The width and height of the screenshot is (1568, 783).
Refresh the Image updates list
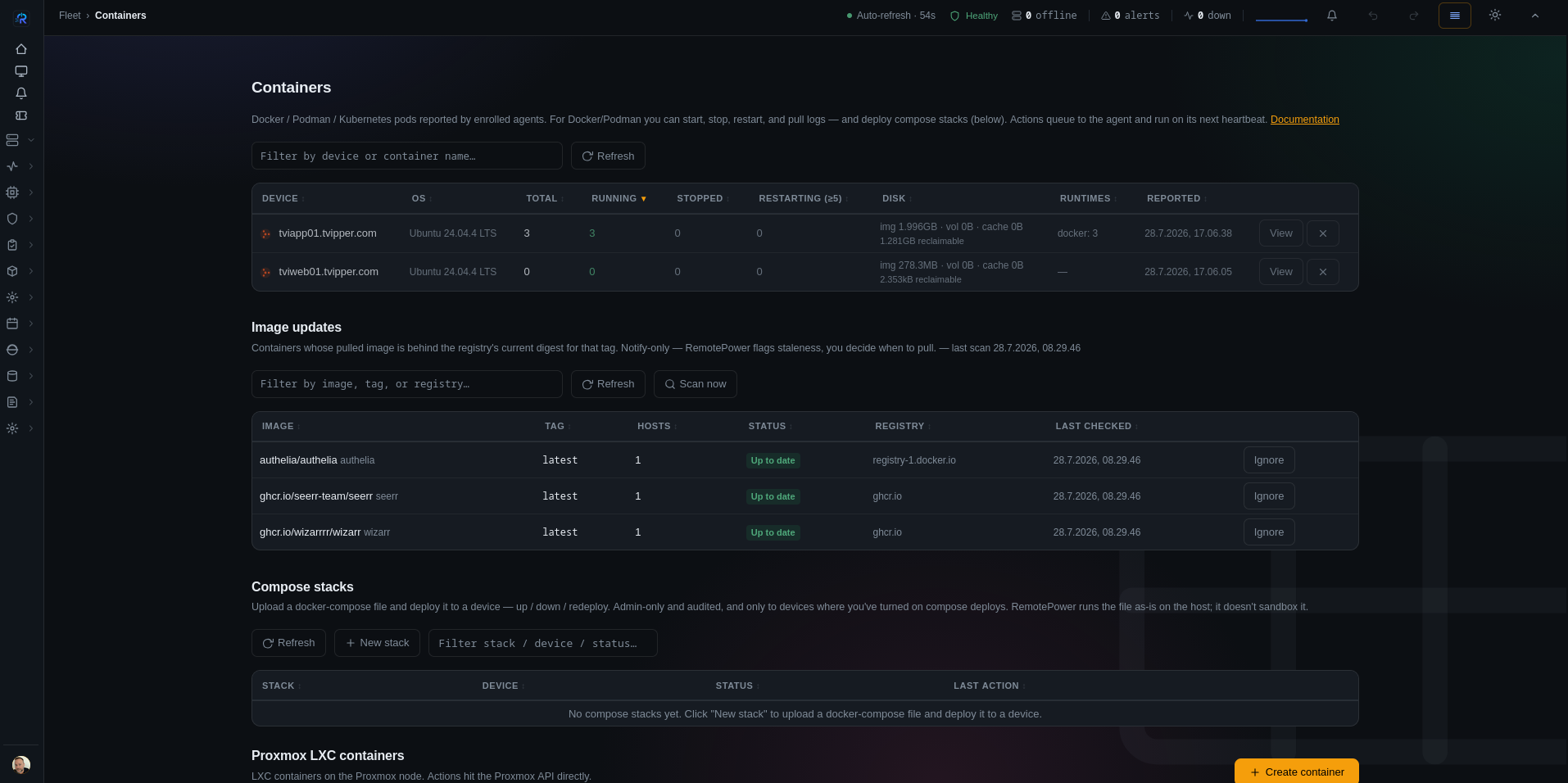[608, 384]
